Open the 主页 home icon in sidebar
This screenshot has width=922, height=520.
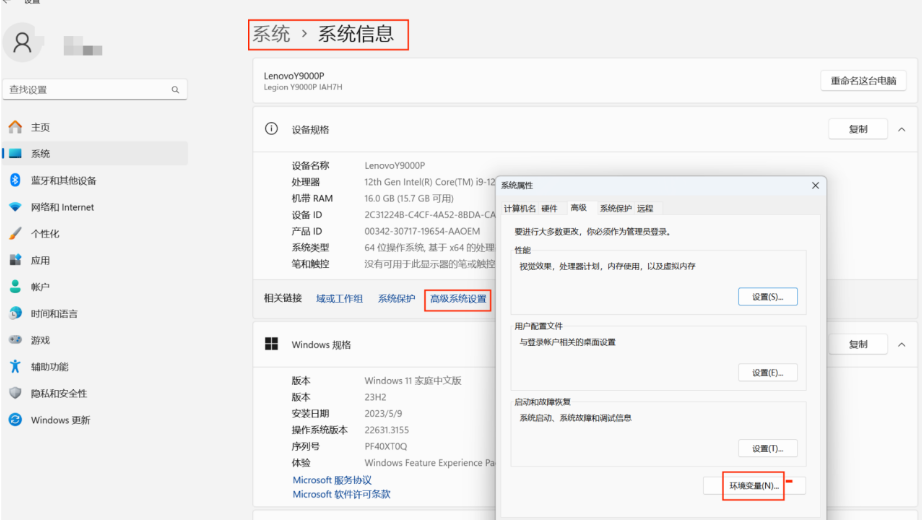pos(15,127)
